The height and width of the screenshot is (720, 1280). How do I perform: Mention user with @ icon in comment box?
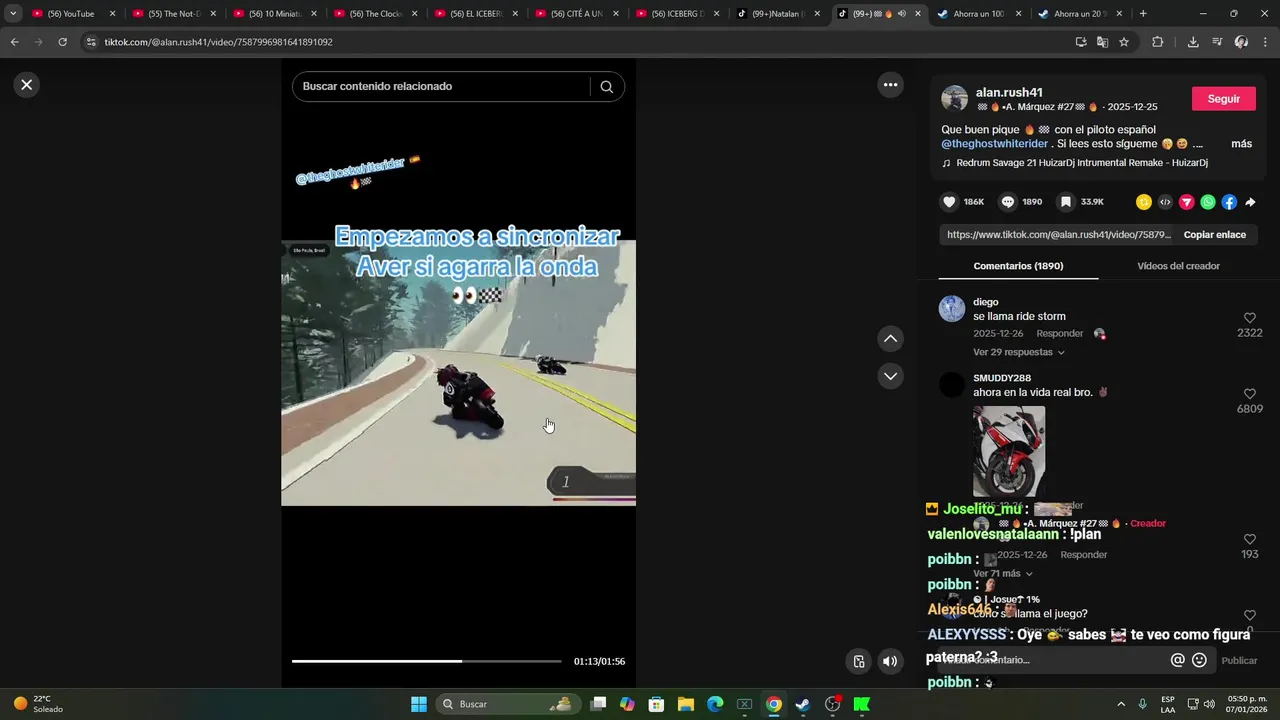[x=1177, y=660]
